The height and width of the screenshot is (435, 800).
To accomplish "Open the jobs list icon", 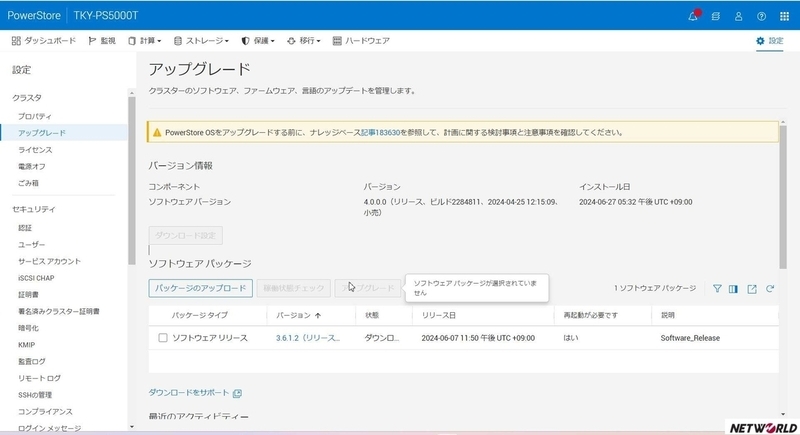I will click(x=716, y=16).
